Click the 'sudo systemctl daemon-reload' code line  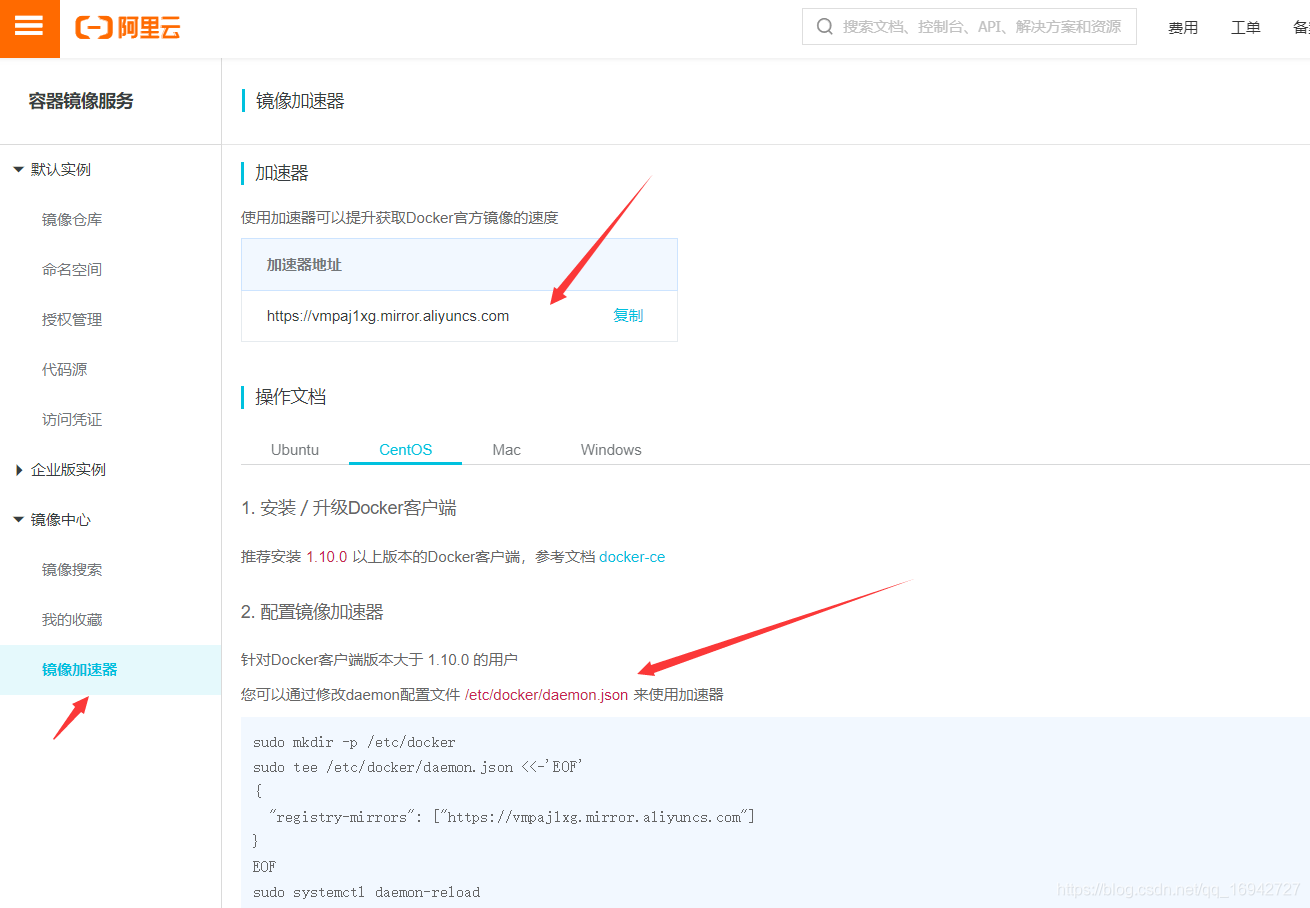pos(366,892)
